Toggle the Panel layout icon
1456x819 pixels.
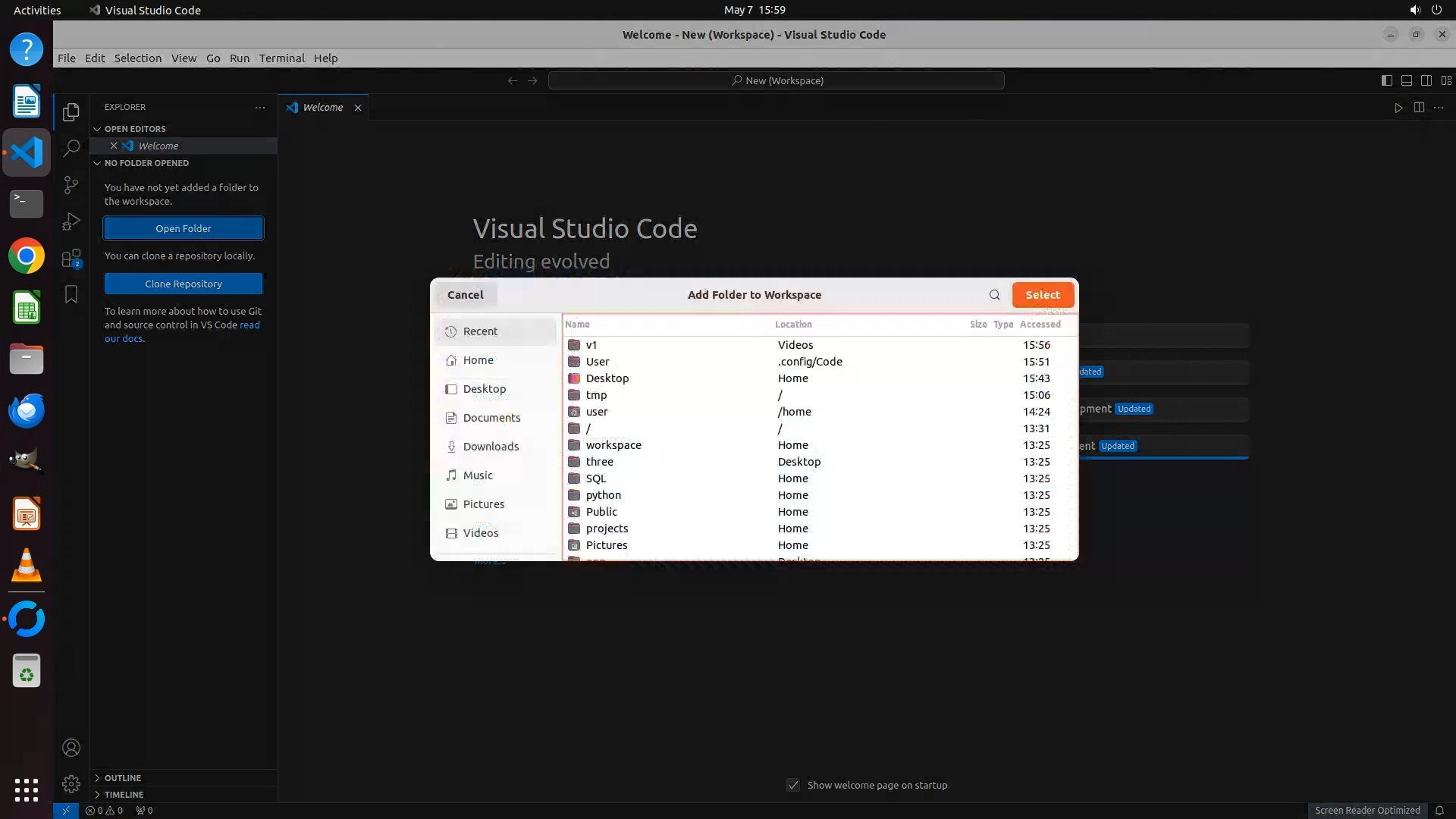coord(1406,80)
